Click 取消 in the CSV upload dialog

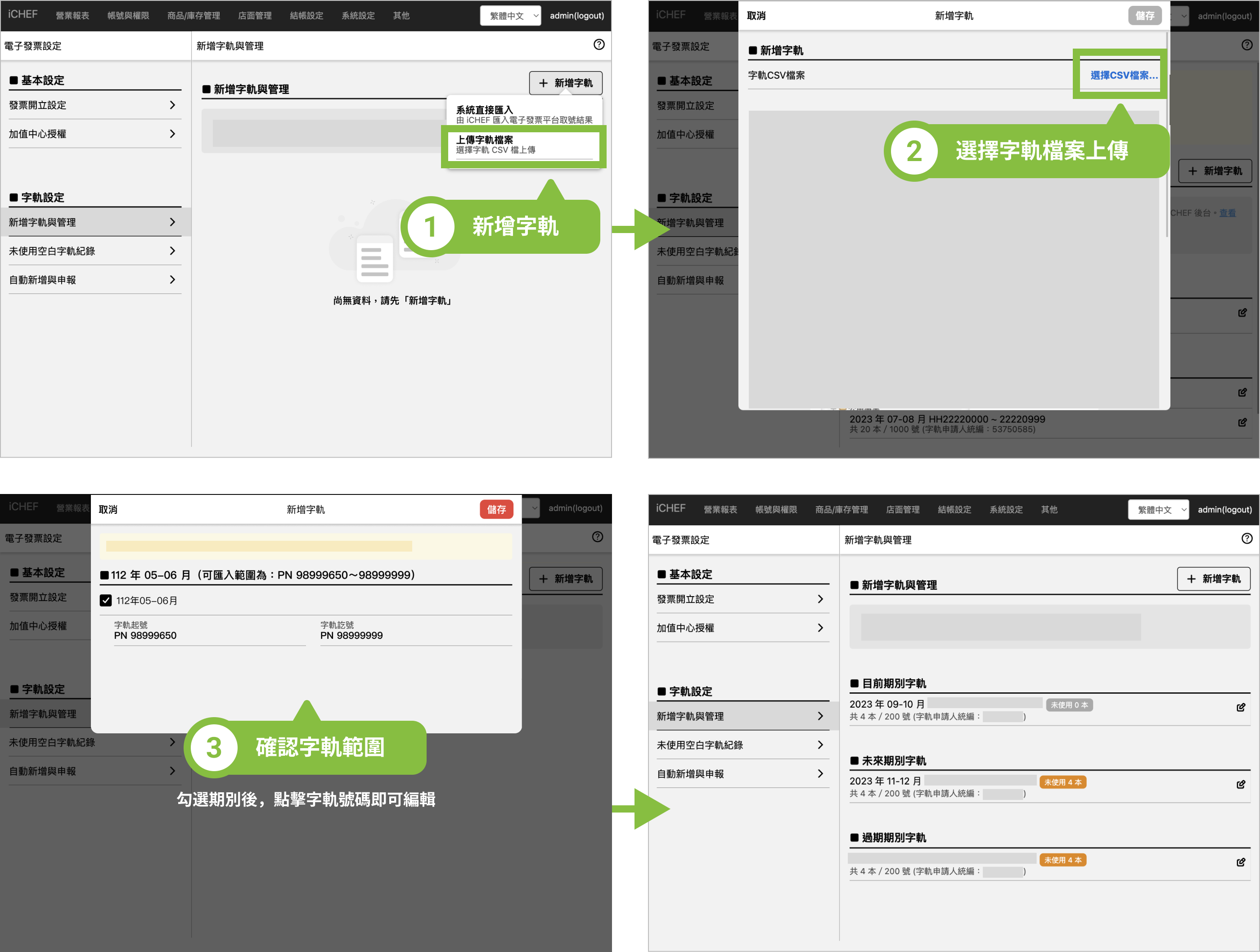[x=756, y=16]
